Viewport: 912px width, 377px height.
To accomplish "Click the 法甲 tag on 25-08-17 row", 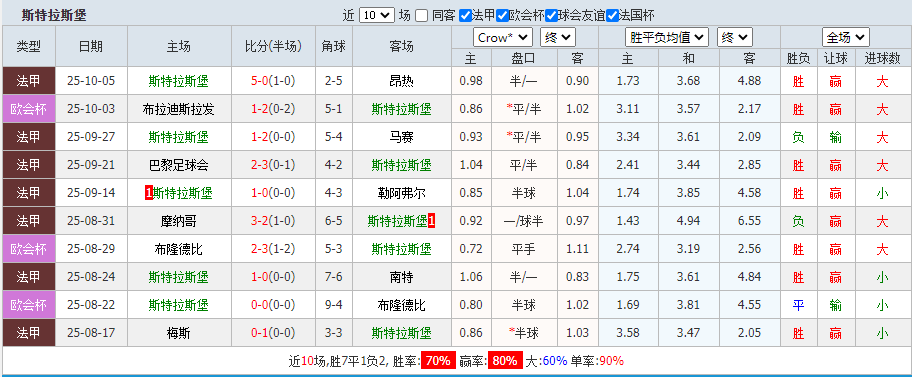I will point(28,333).
